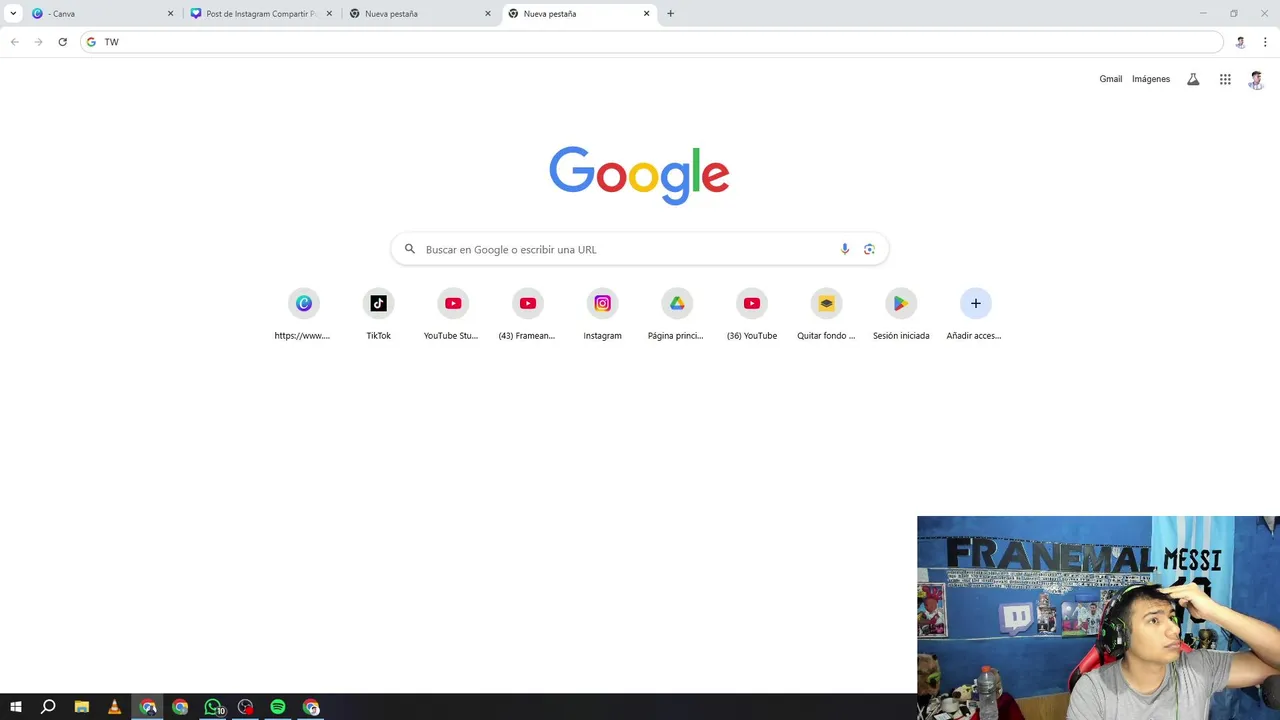Open the Gmail link
Image resolution: width=1280 pixels, height=720 pixels.
pyautogui.click(x=1111, y=79)
